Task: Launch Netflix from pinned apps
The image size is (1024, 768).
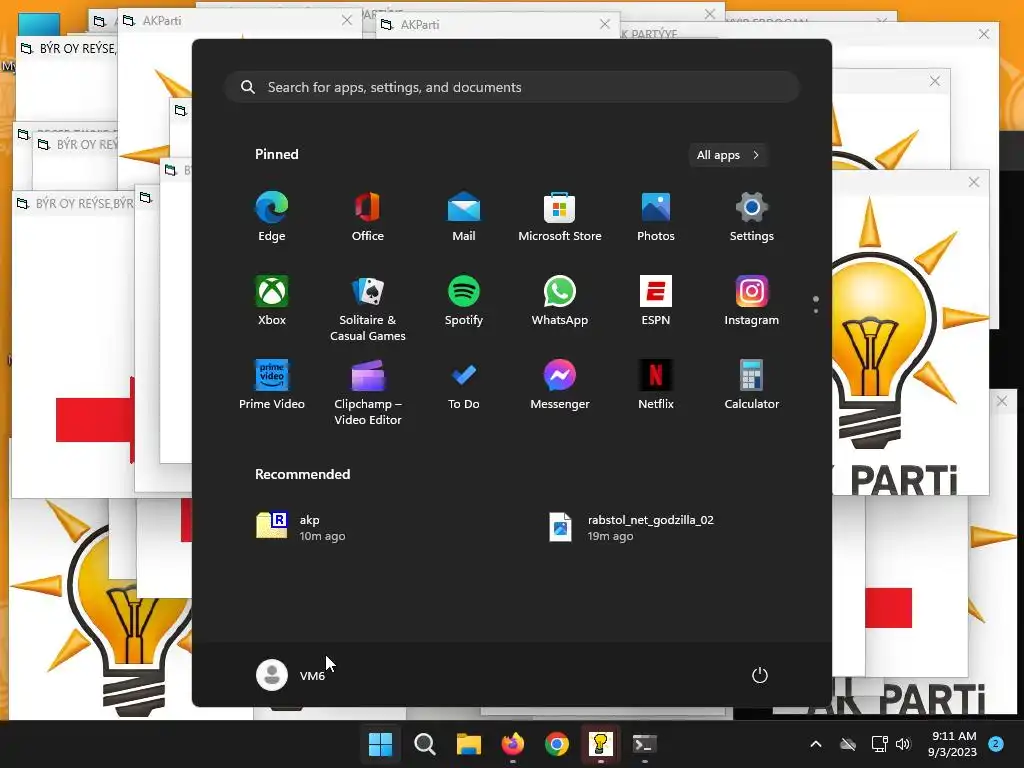Action: pos(656,385)
